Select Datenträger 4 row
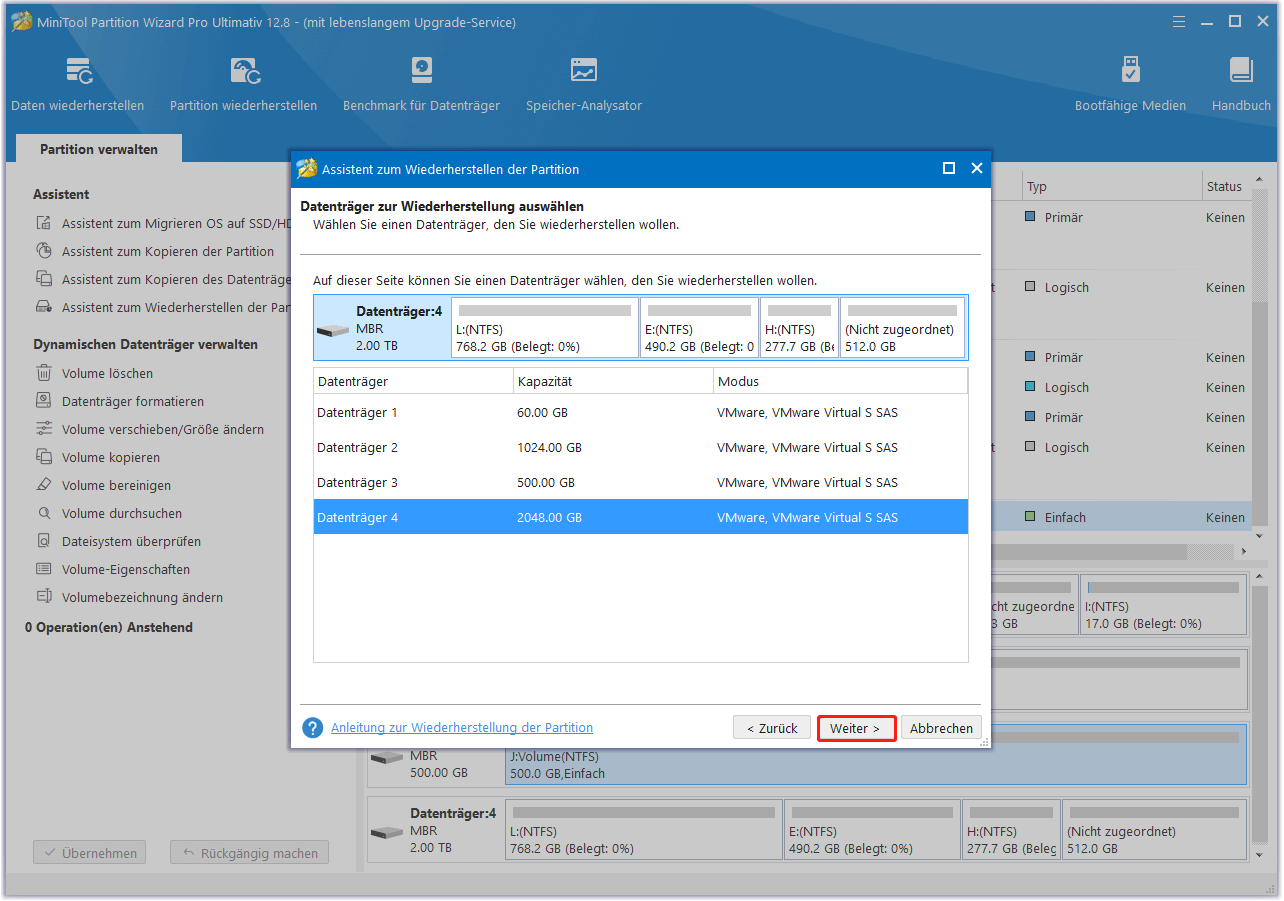Viewport: 1284px width, 901px height. pos(640,517)
